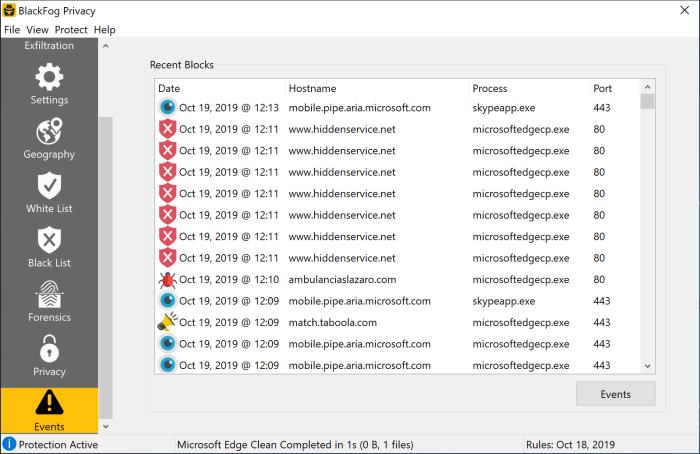Open the Privacy padlock section
Screen dimensions: 700x454
(x=49, y=356)
